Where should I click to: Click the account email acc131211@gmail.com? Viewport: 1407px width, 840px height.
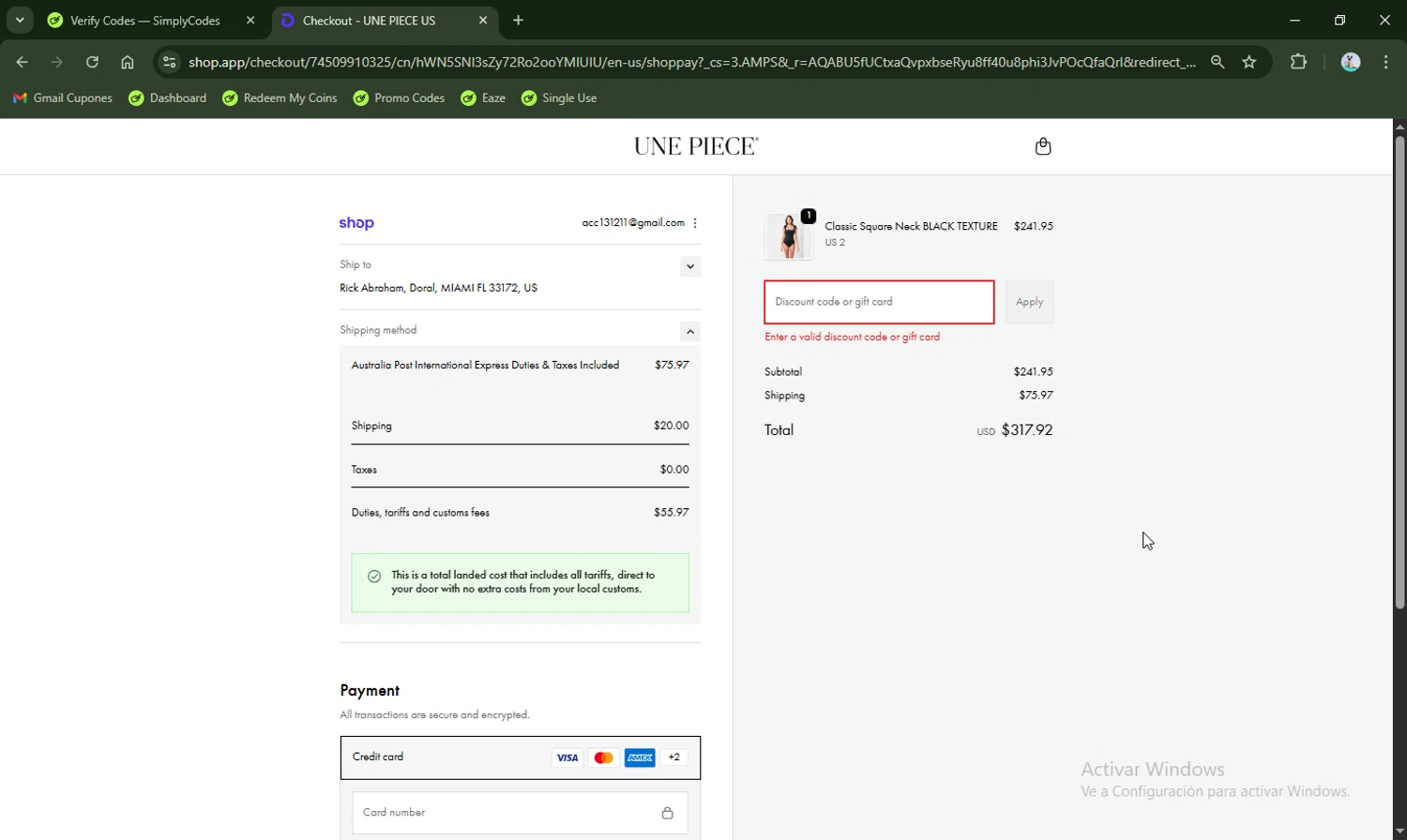point(633,223)
